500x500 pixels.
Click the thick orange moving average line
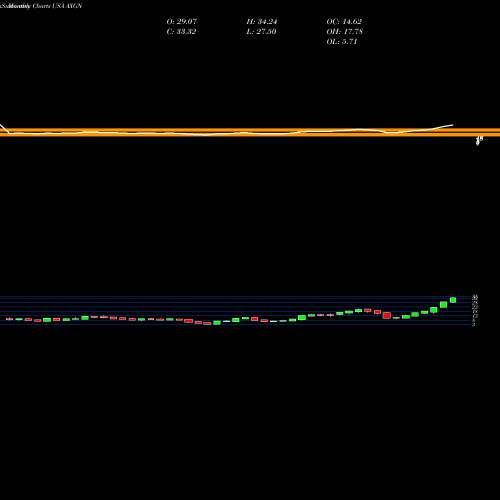pyautogui.click(x=250, y=132)
